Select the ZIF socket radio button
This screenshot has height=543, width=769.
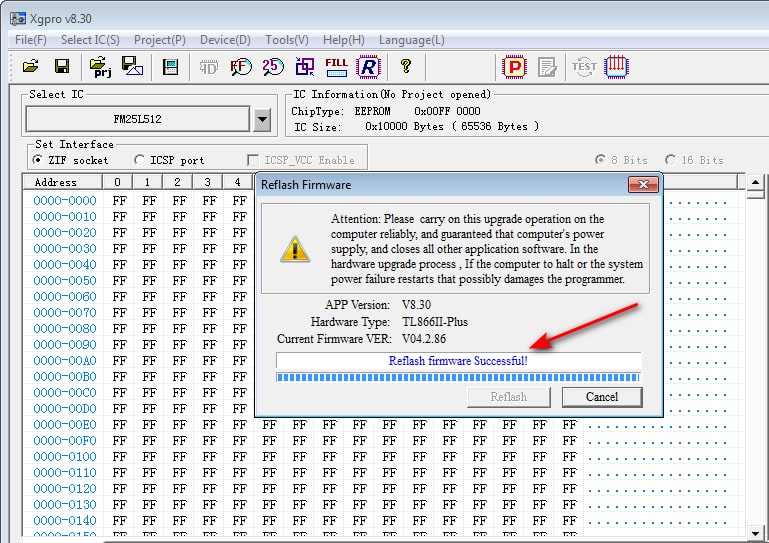coord(38,160)
